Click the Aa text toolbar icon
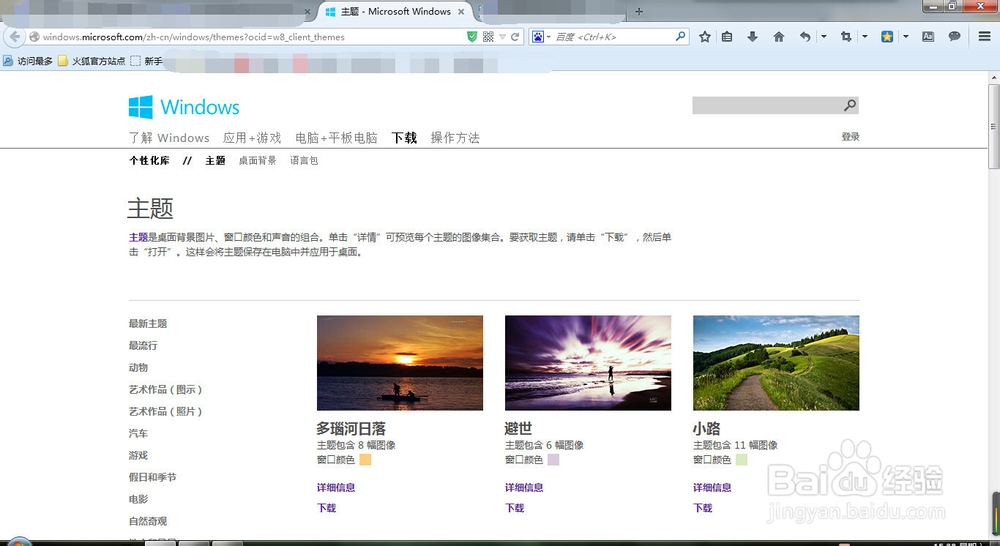The height and width of the screenshot is (546, 1000). 928,36
